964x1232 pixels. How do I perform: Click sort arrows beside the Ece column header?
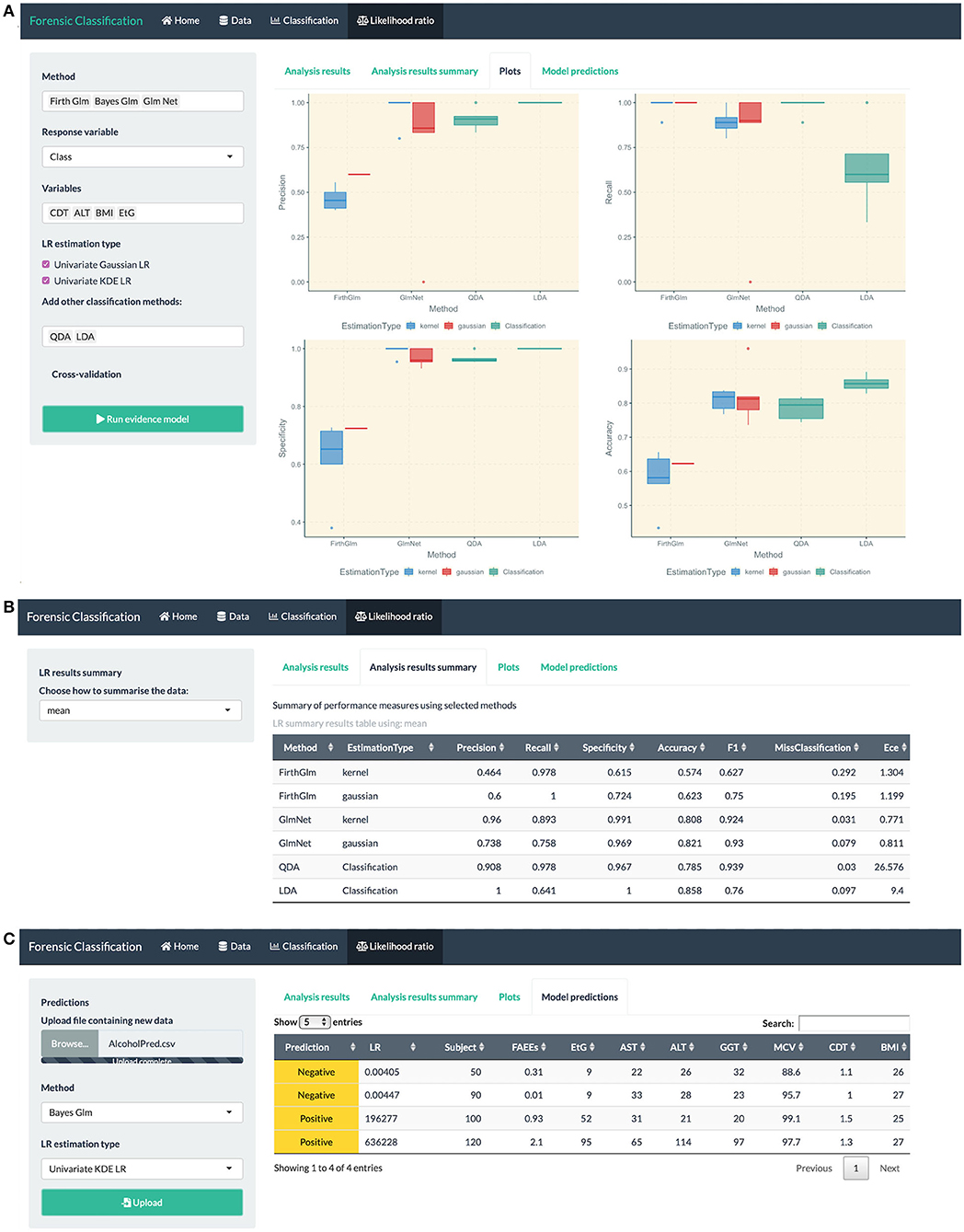pos(904,748)
